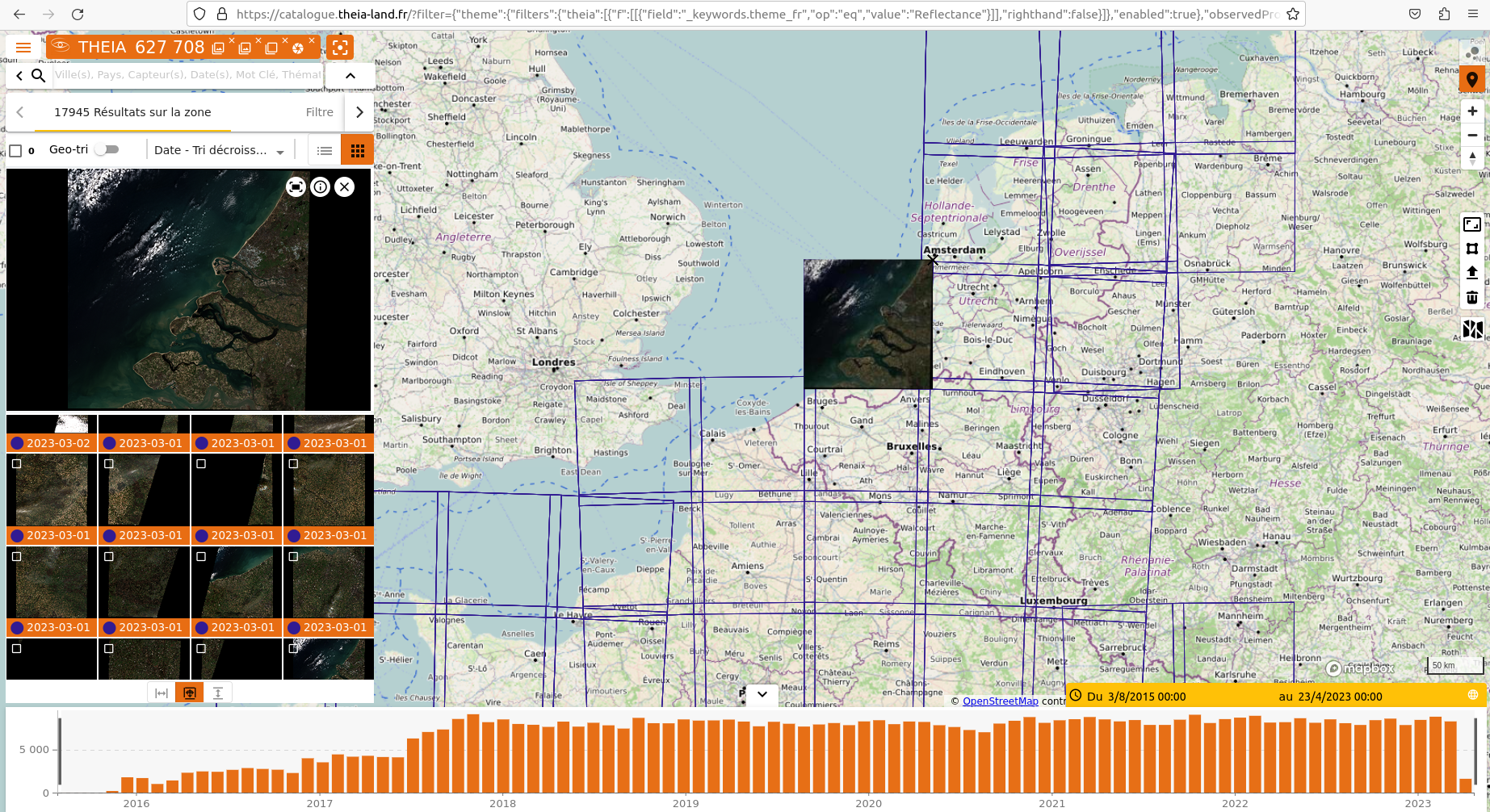Tick checkbox on second thumbnail of second row

pos(109,464)
